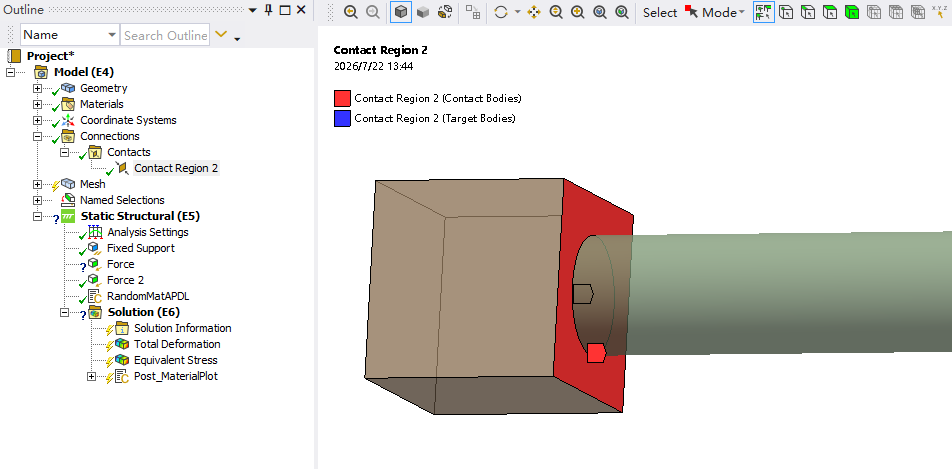This screenshot has height=469, width=952.
Task: Select Materials in the outline tree
Action: tap(102, 104)
